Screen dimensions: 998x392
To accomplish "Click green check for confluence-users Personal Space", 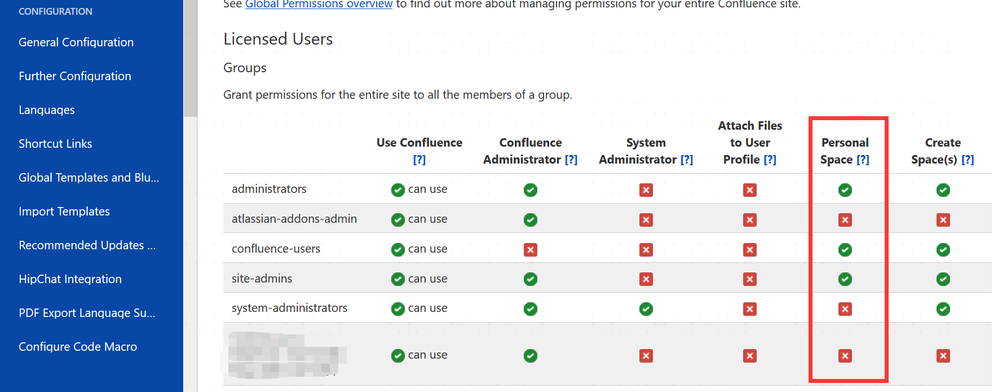I will pyautogui.click(x=845, y=249).
